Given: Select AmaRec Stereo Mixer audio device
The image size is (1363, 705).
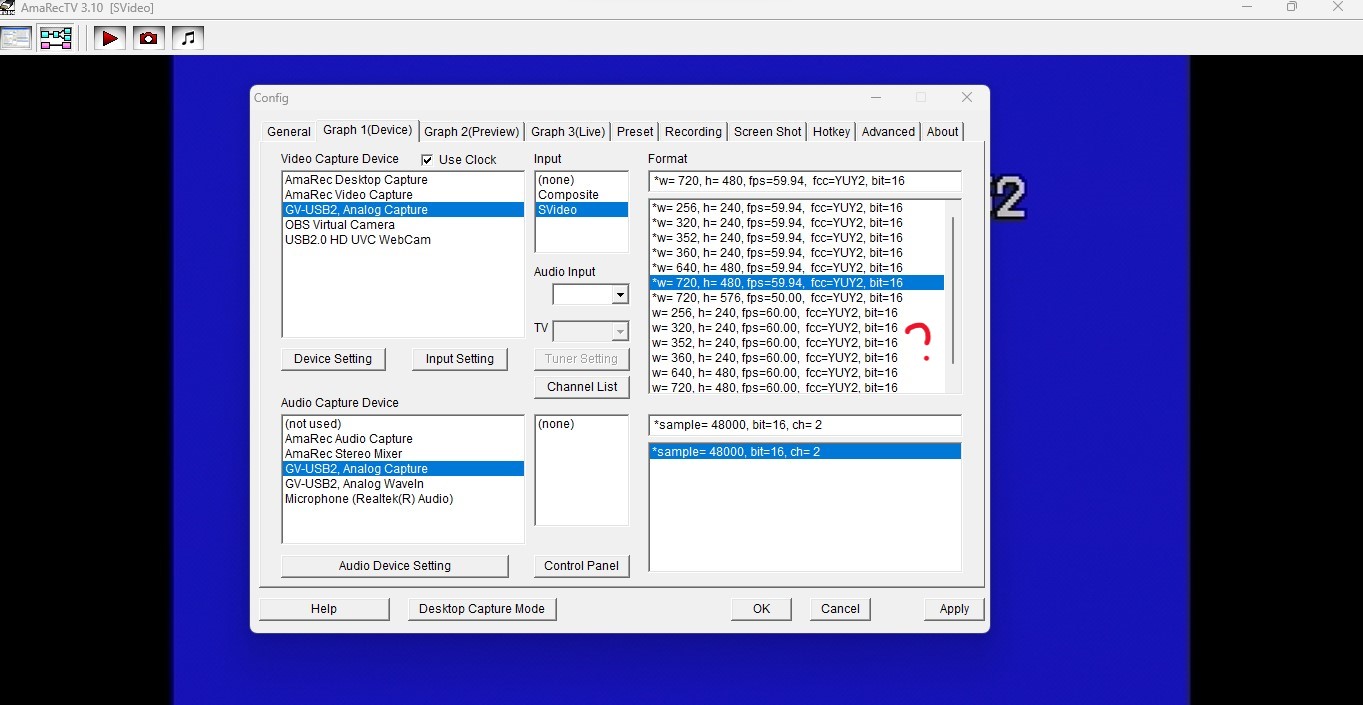Looking at the screenshot, I should point(403,454).
